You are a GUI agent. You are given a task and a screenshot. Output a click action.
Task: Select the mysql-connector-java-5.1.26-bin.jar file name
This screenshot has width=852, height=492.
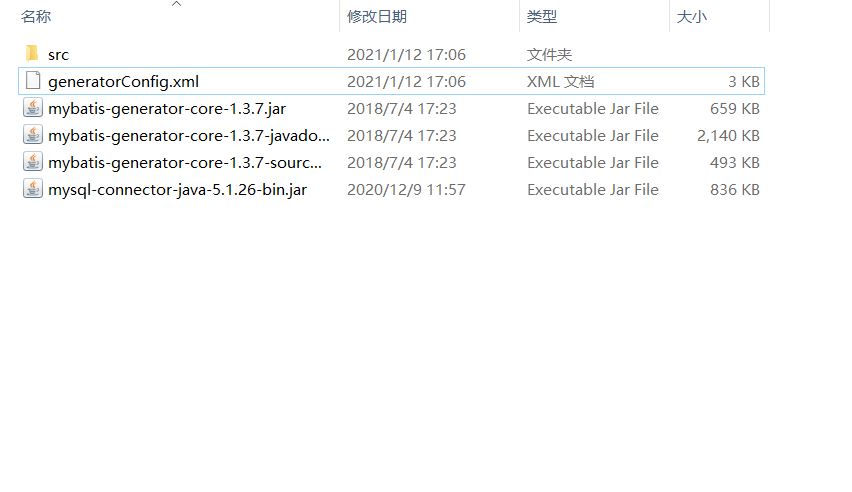tap(178, 190)
